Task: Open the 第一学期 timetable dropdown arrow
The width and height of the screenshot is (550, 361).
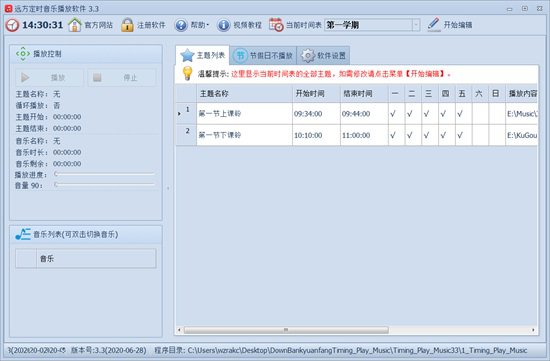Action: [x=416, y=25]
